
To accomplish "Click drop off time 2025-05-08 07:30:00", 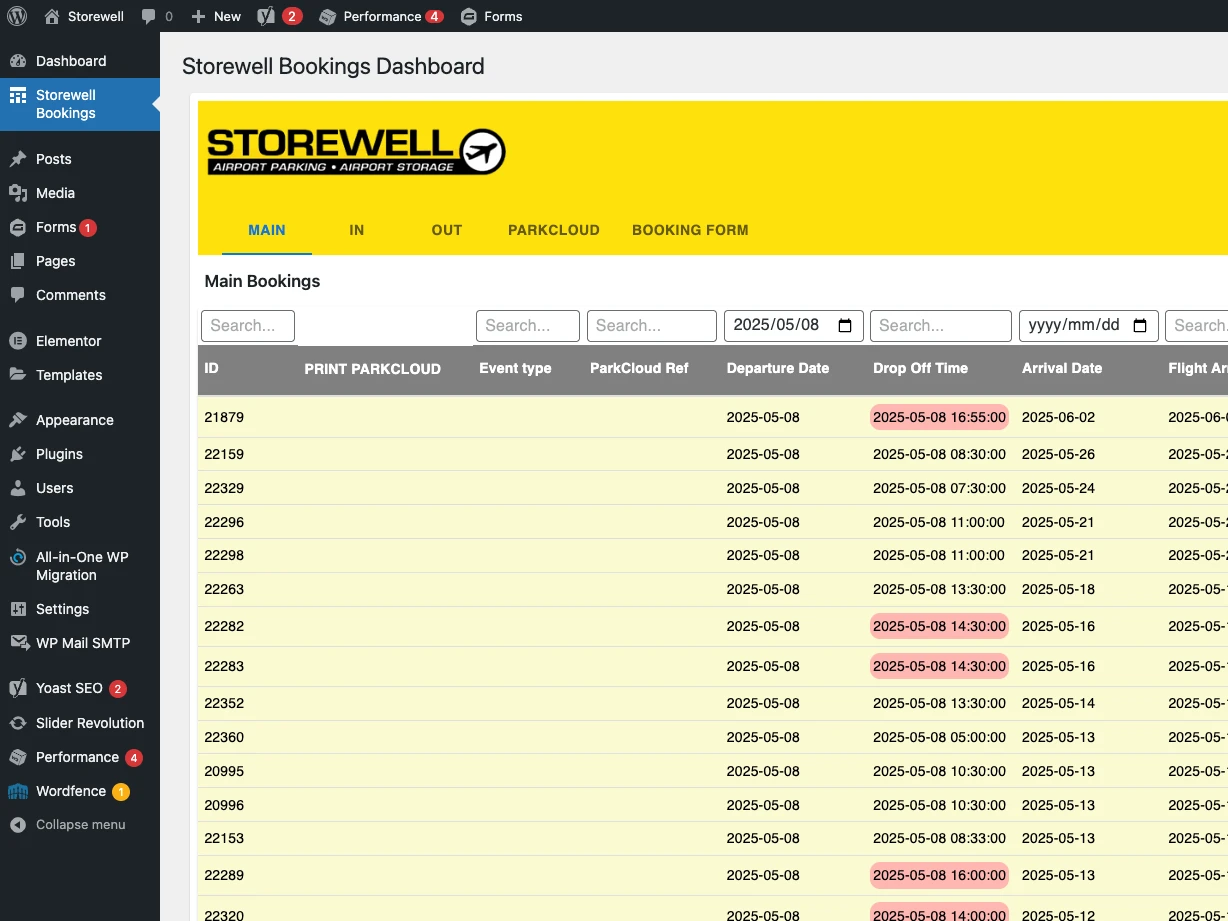I will tap(939, 488).
